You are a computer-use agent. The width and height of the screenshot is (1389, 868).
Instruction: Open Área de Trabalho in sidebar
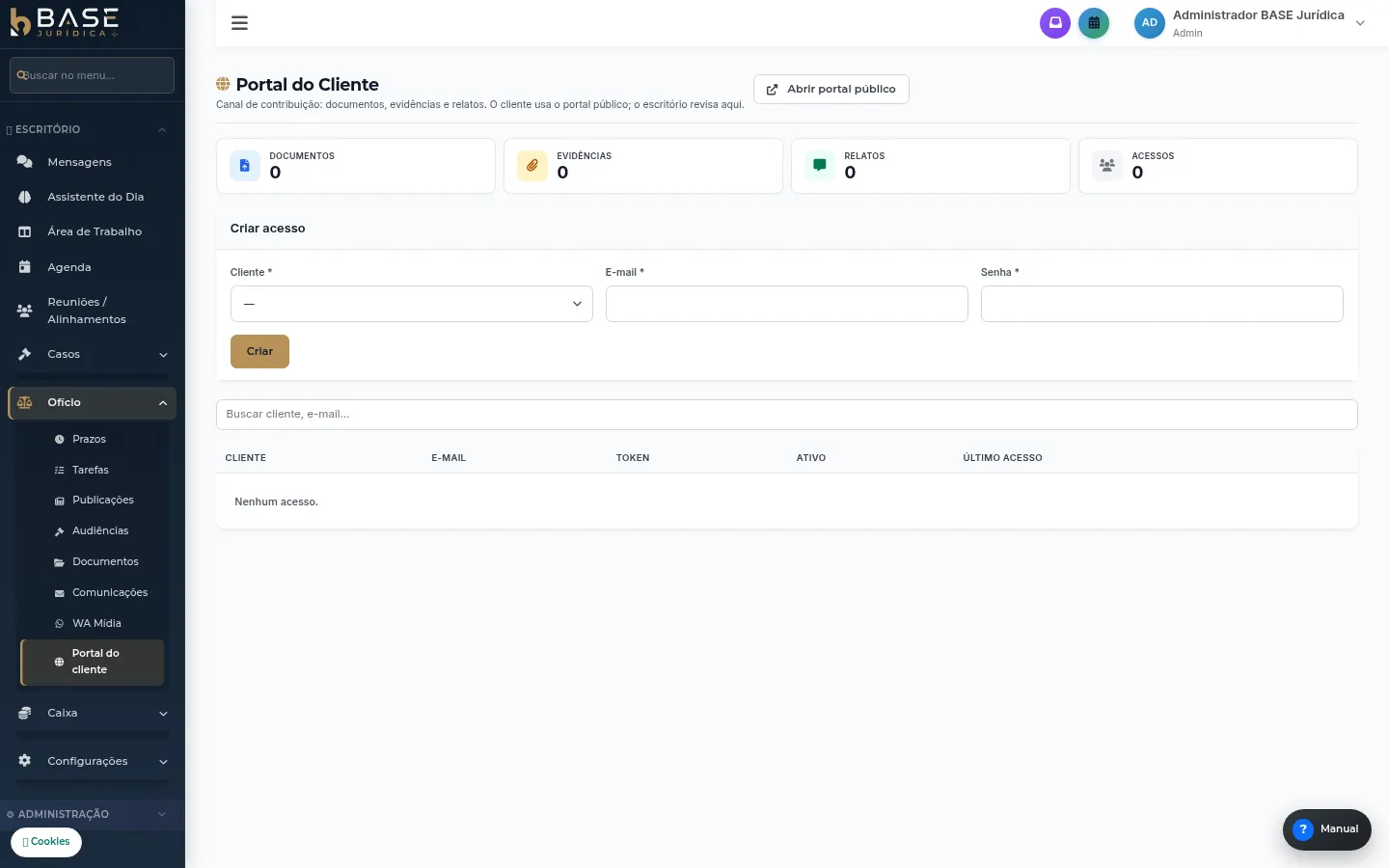93,231
